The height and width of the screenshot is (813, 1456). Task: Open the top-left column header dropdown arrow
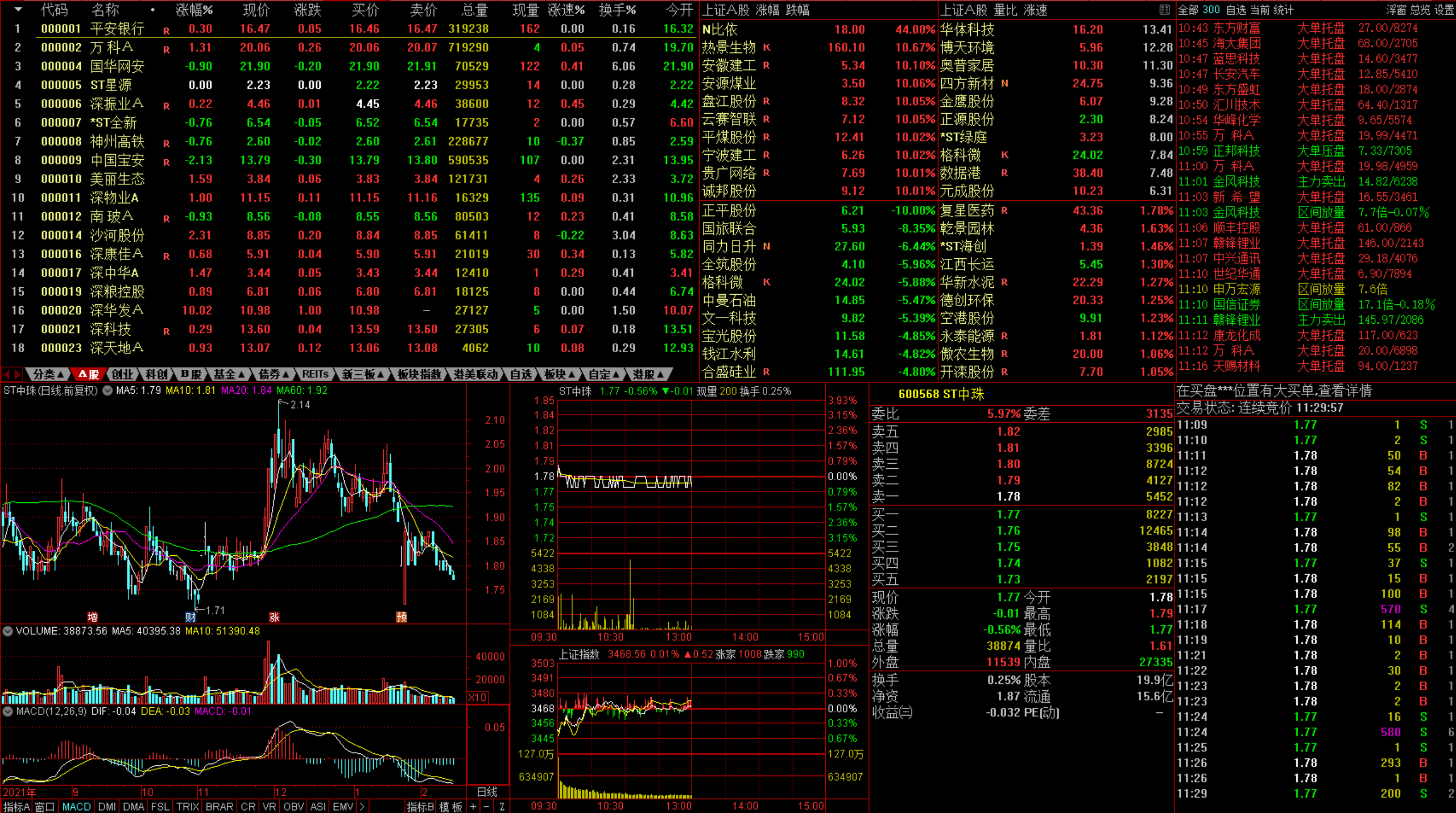[18, 10]
